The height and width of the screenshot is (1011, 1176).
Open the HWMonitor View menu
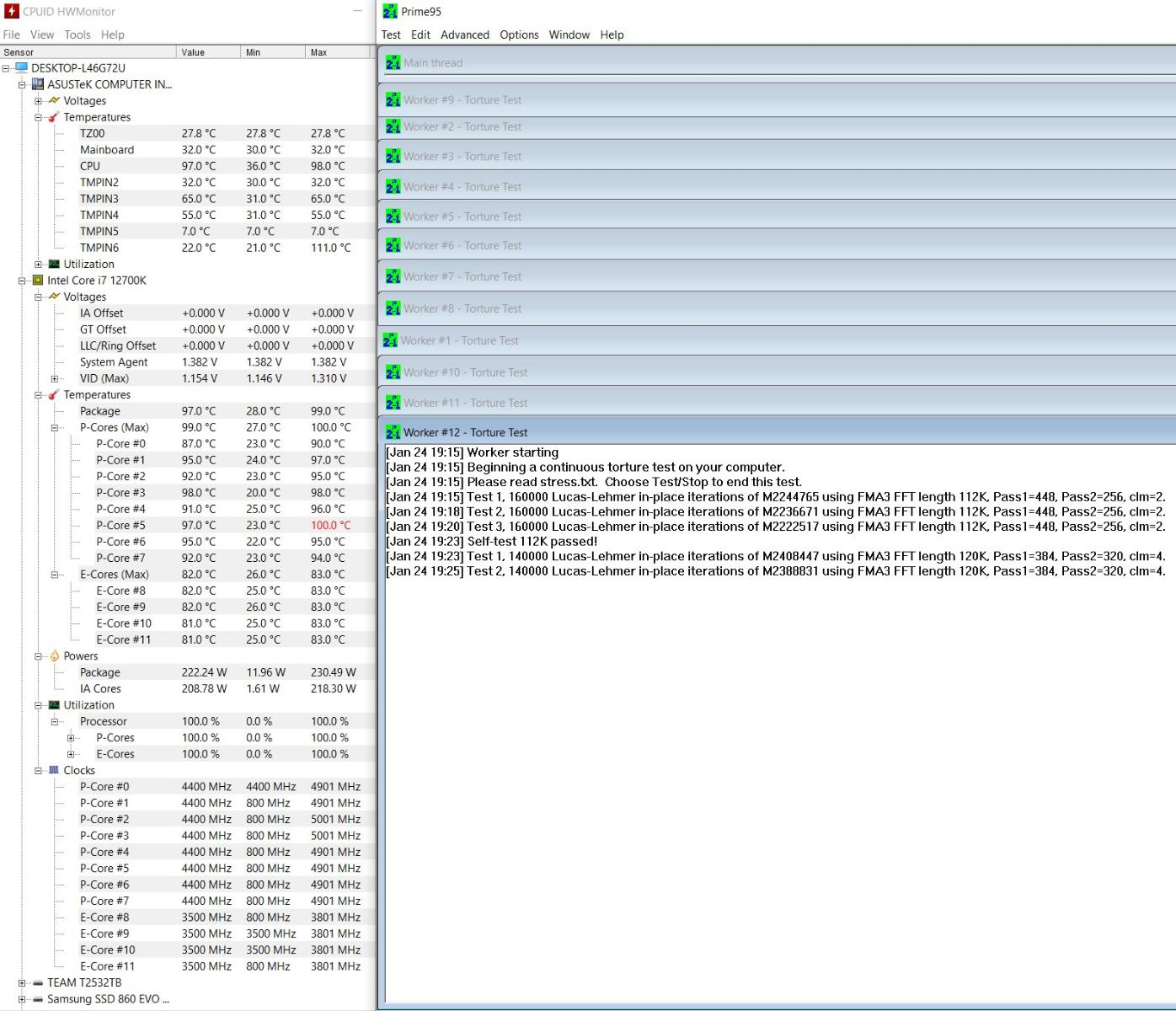(x=42, y=35)
